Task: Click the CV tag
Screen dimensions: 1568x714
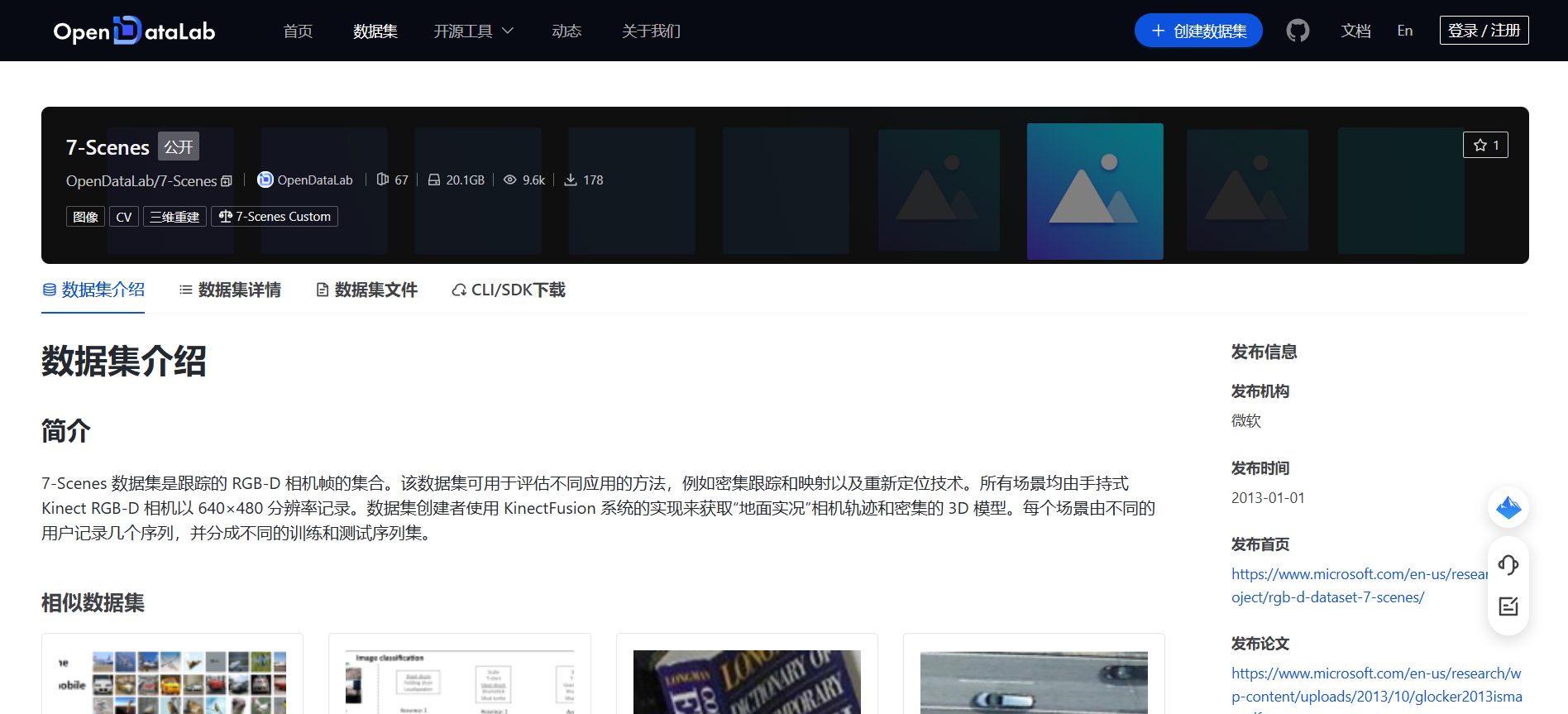Action: click(x=124, y=217)
